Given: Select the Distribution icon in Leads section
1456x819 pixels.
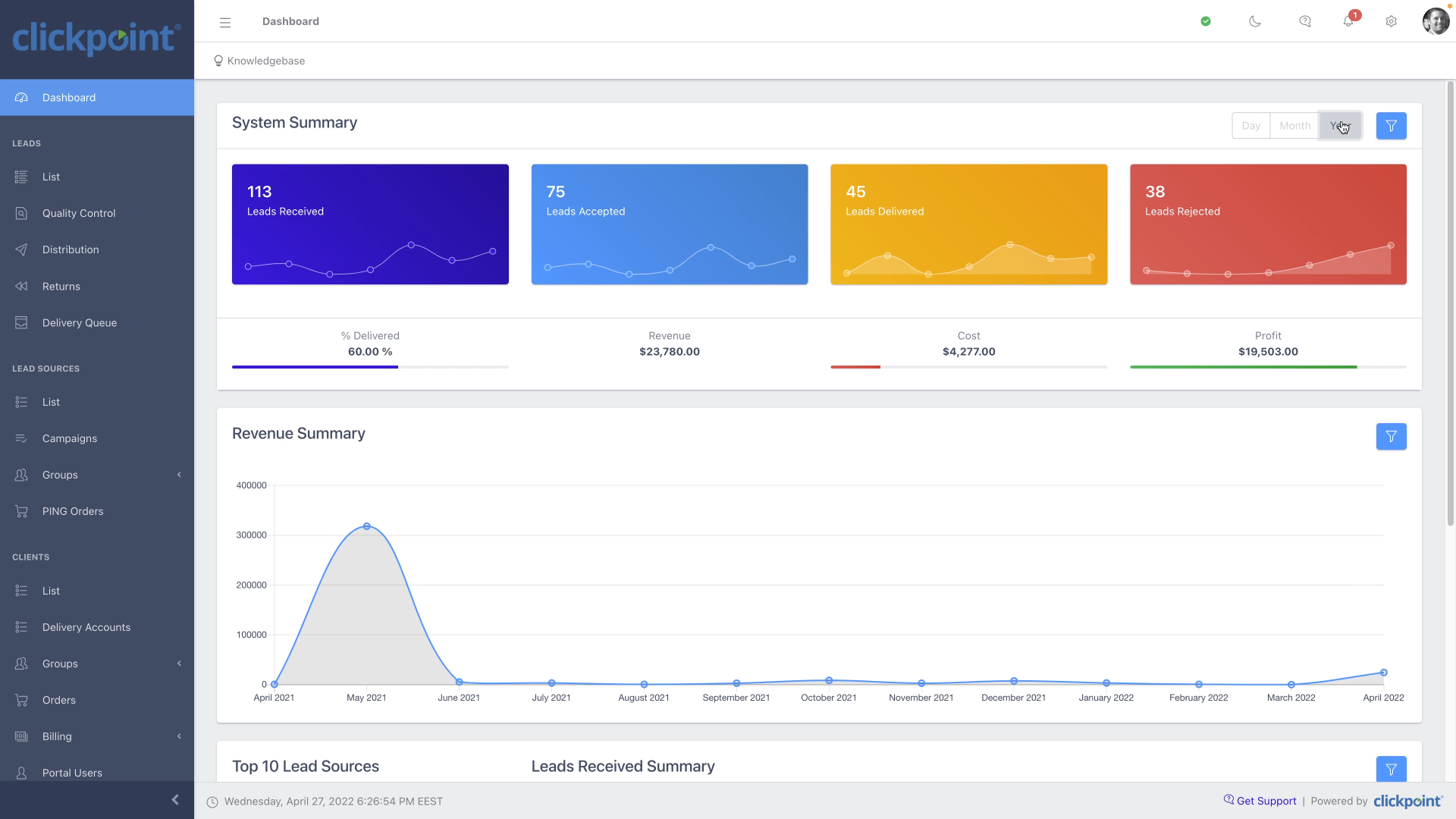Looking at the screenshot, I should 20,249.
